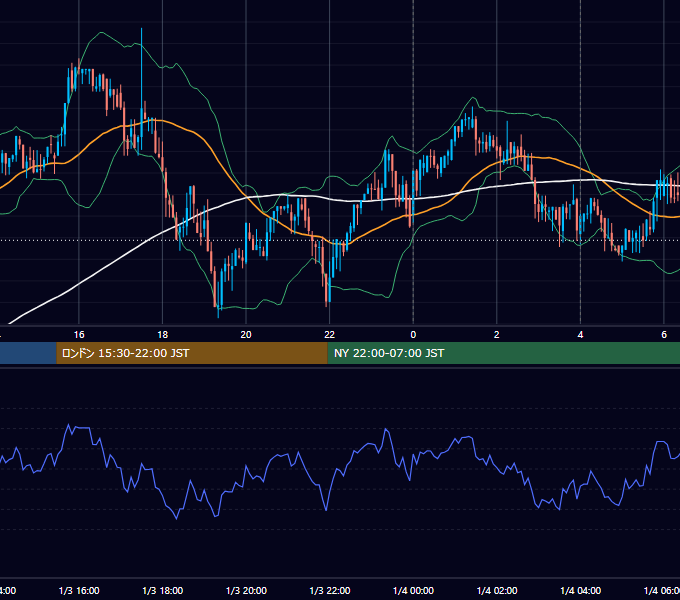680x600 pixels.
Task: Click the NY 22:00-07:00 JST session bar
Action: point(503,353)
